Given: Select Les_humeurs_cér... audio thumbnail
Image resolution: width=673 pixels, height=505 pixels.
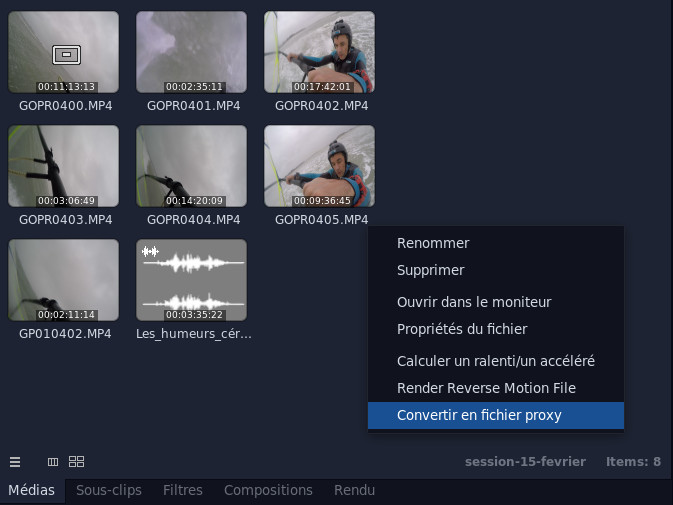Looking at the screenshot, I should [191, 280].
